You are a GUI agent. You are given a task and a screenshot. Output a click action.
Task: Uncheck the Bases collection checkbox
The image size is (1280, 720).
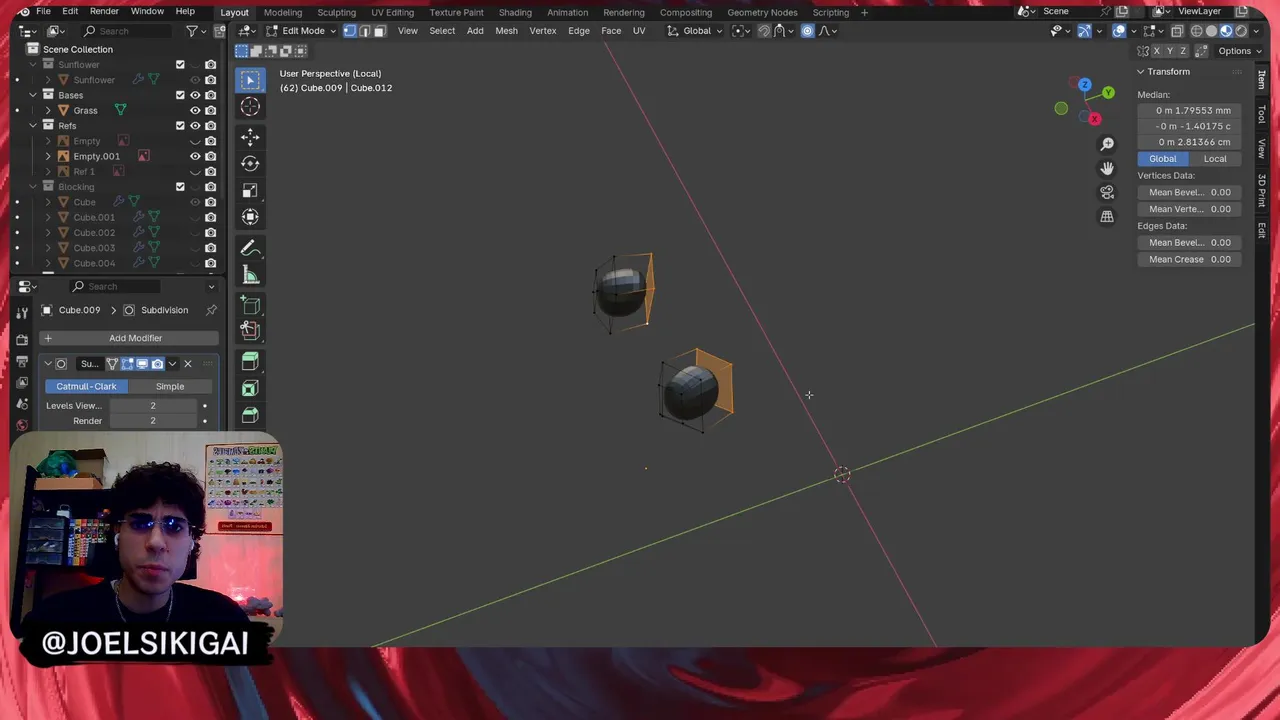180,95
